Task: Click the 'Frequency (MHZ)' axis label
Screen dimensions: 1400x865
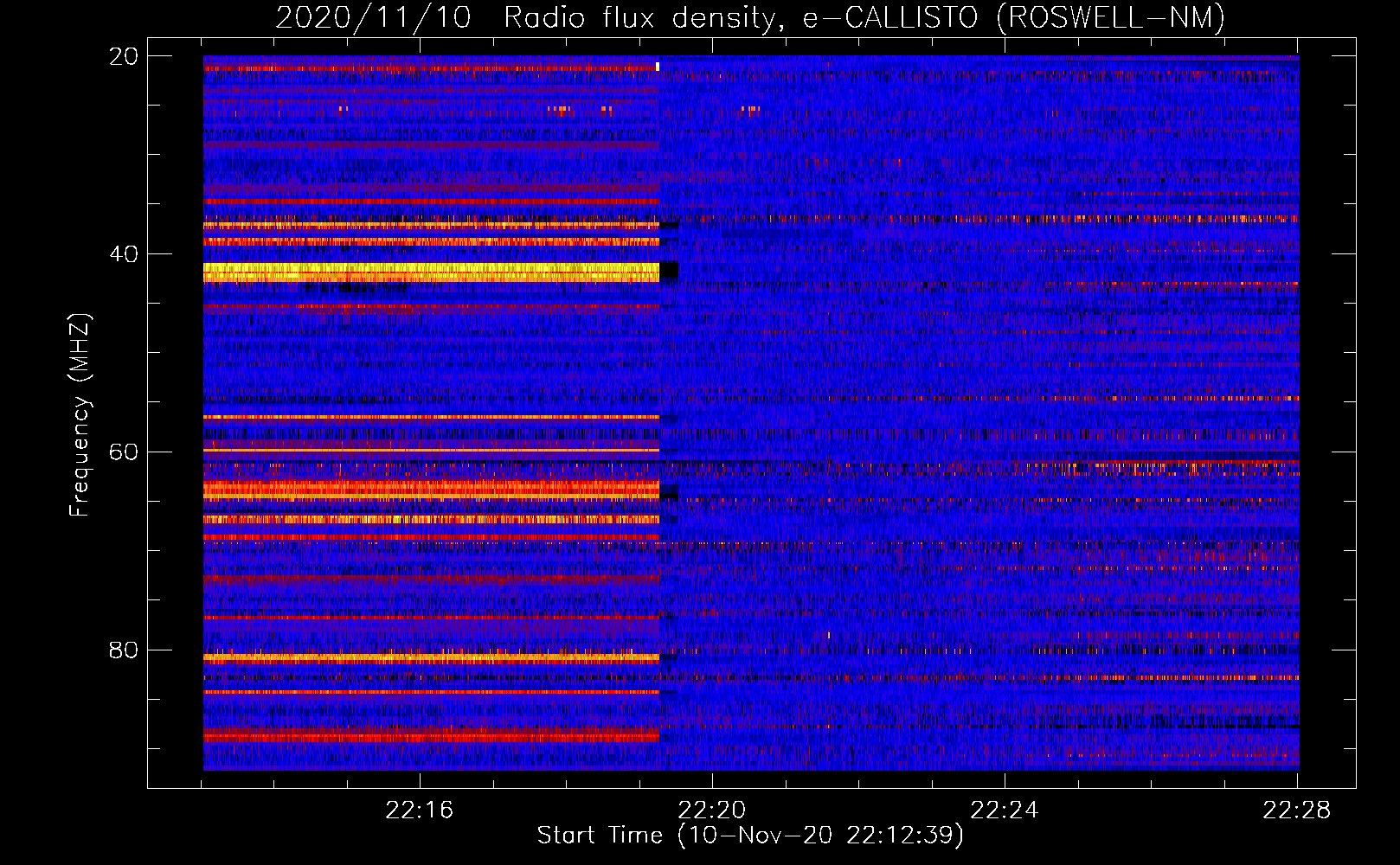Action: [x=80, y=416]
